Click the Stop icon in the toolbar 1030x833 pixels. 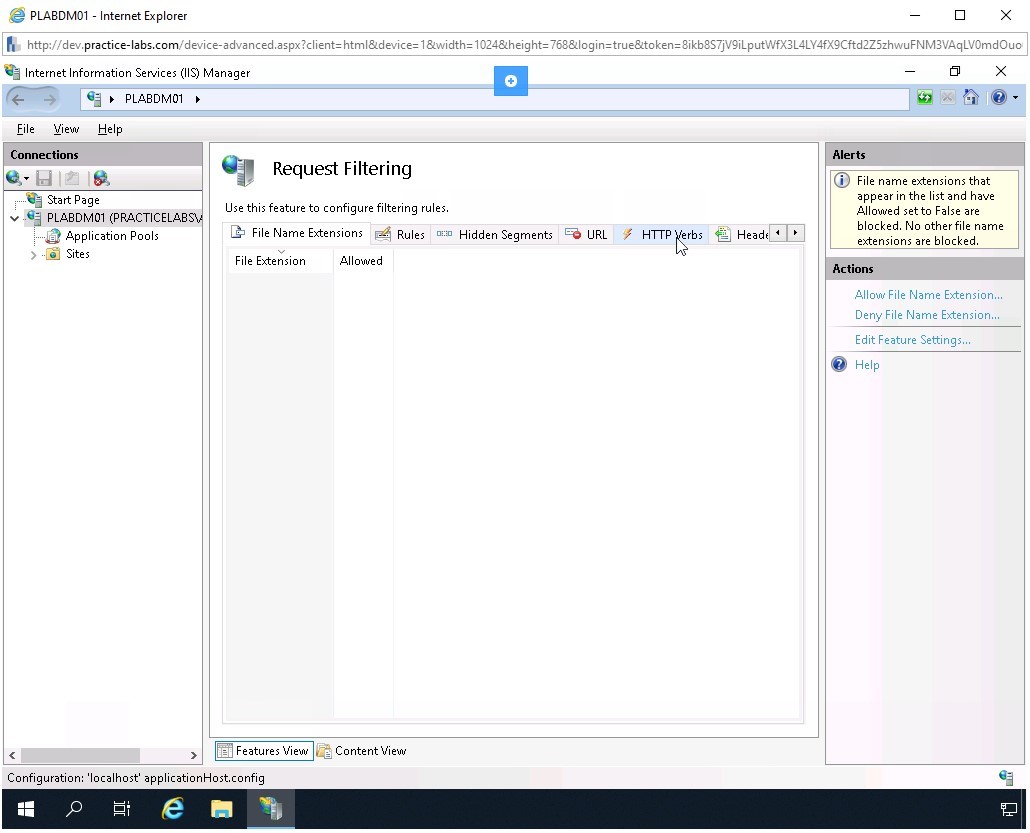click(x=947, y=97)
